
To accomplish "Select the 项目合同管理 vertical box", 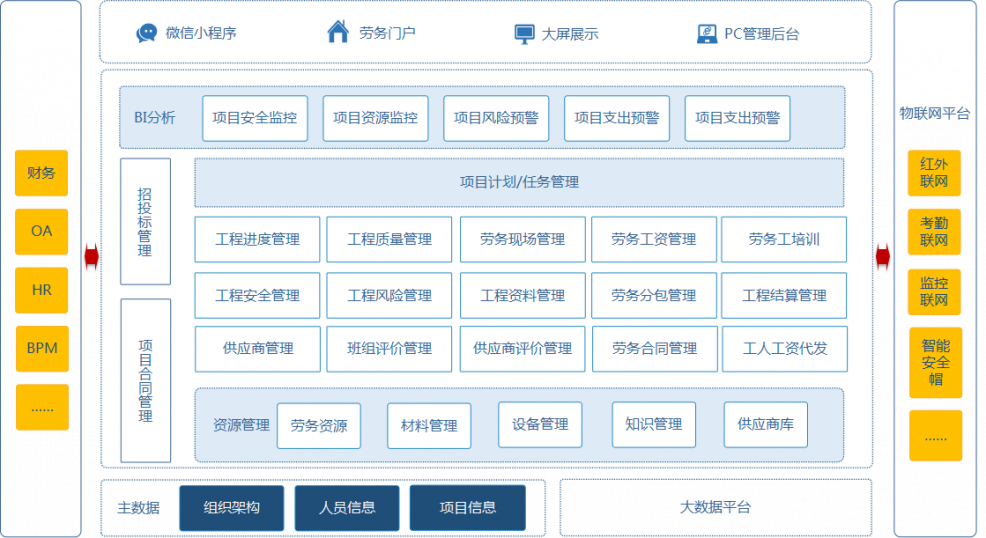I will pyautogui.click(x=145, y=380).
